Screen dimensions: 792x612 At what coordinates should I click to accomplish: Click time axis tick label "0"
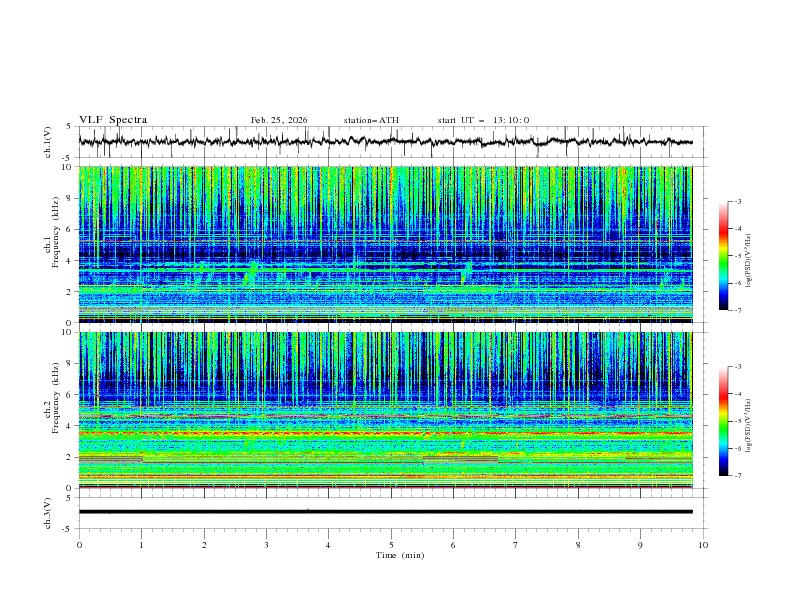79,545
